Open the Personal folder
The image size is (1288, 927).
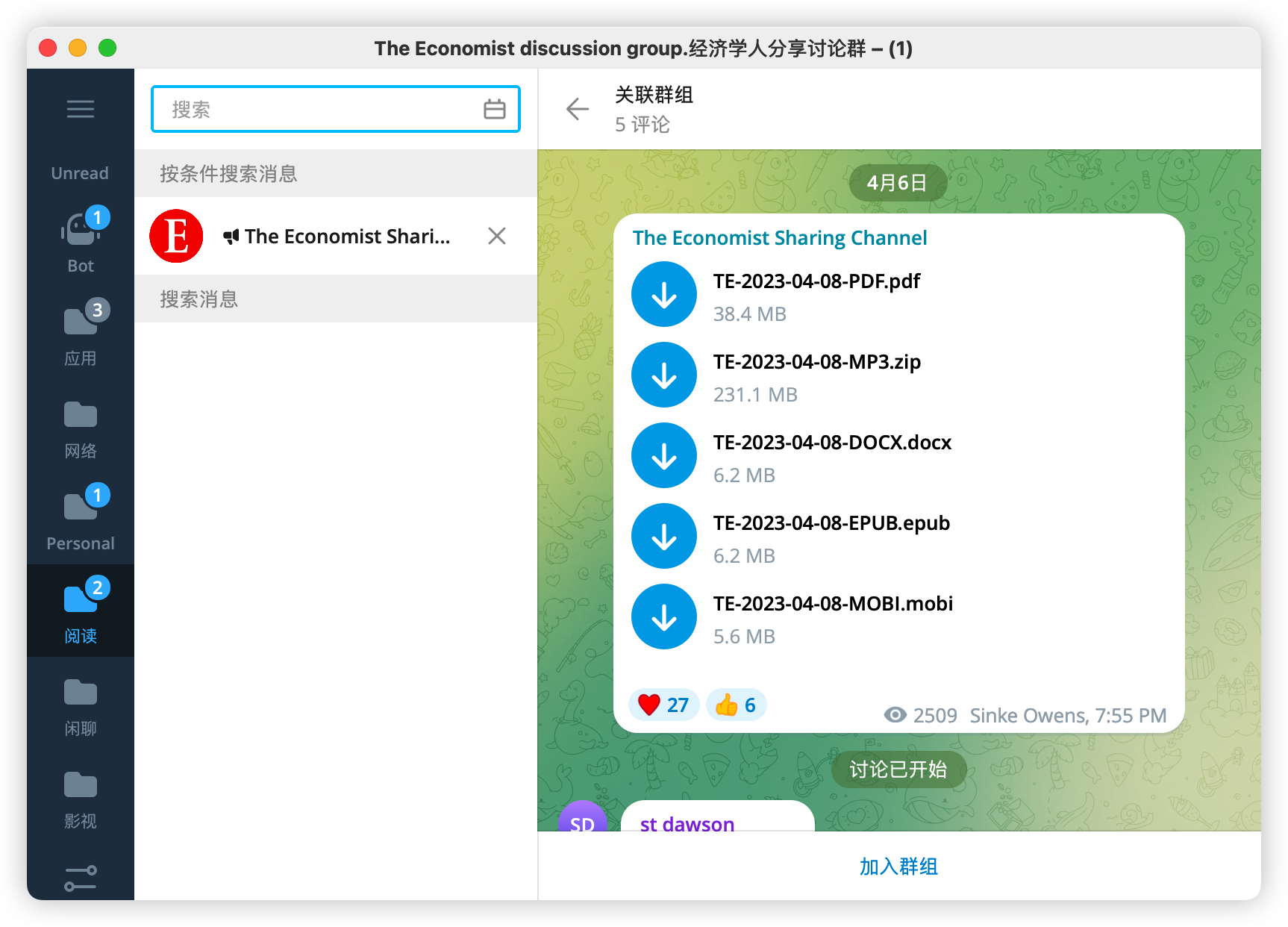[81, 518]
